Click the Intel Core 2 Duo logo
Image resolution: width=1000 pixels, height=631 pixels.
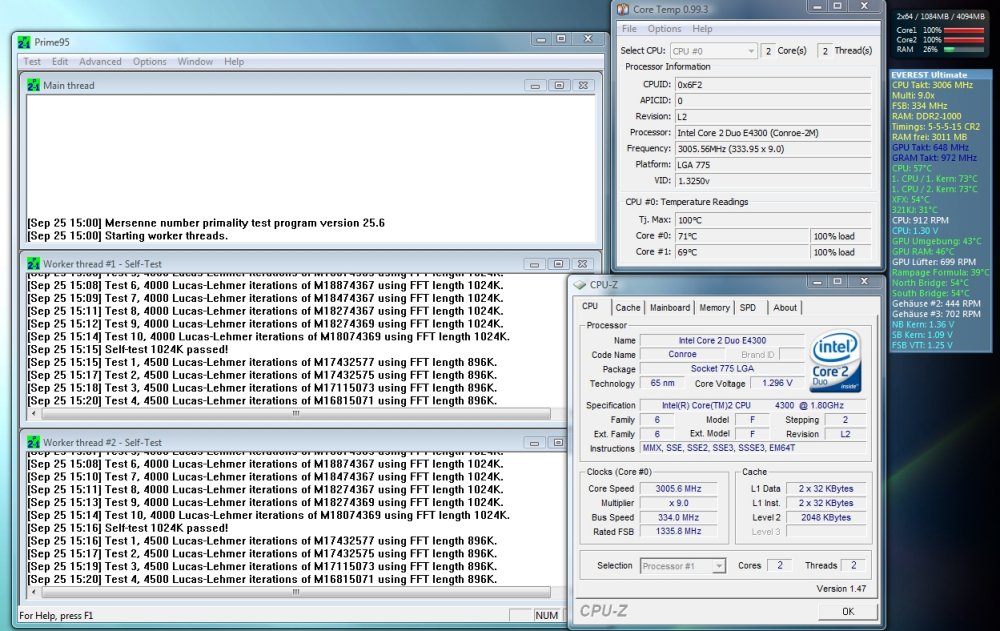pos(835,360)
